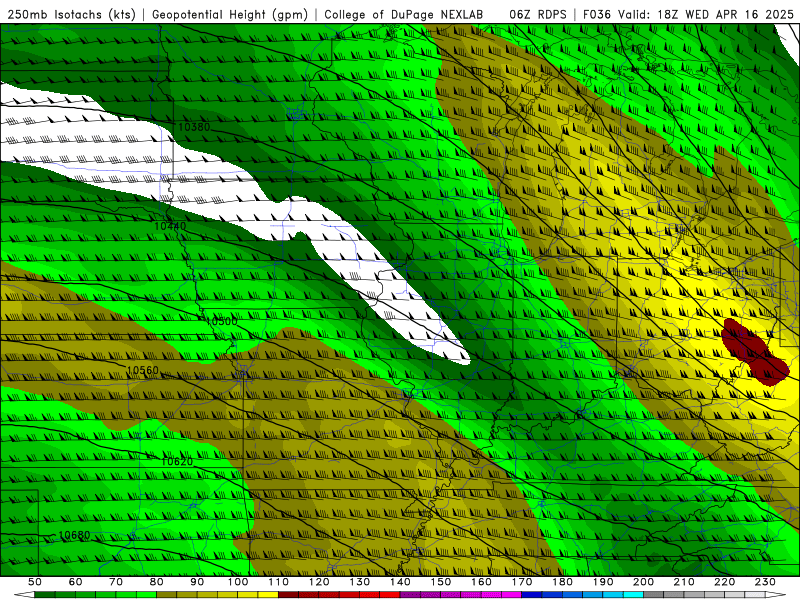Click the dark green swatch under 50
This screenshot has height=600, width=800.
pyautogui.click(x=45, y=595)
